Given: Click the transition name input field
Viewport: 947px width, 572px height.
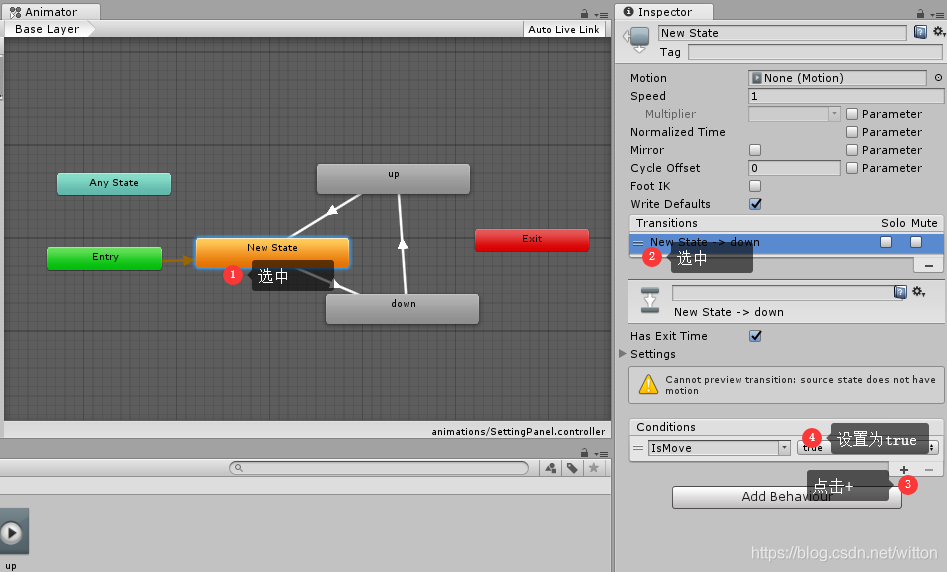Looking at the screenshot, I should coord(782,292).
